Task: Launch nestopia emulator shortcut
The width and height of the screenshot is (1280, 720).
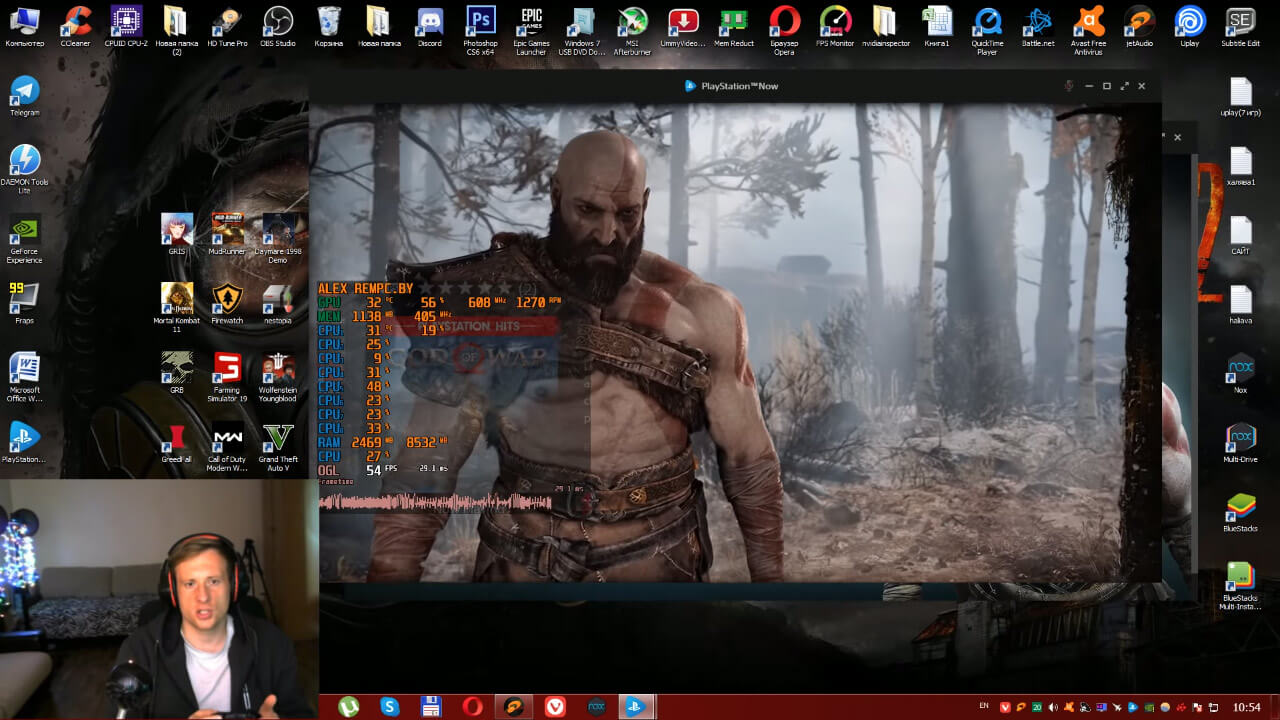Action: (x=277, y=304)
